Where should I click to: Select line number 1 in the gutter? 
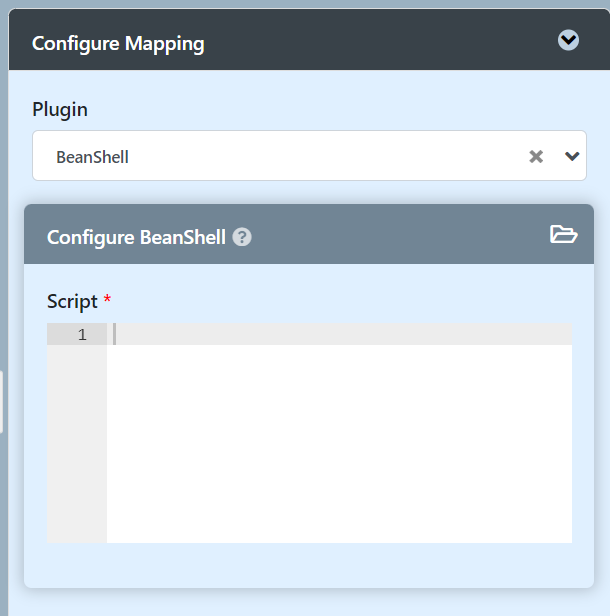pos(82,335)
